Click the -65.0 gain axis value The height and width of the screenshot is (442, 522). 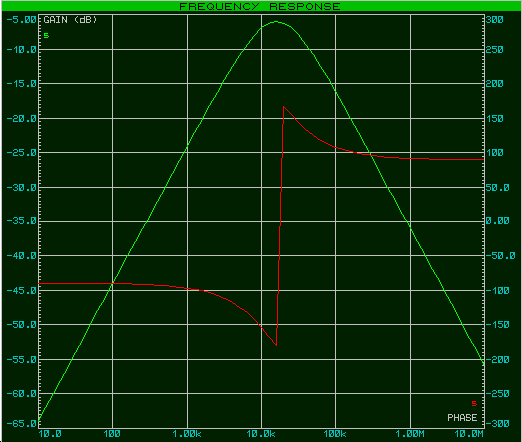pyautogui.click(x=22, y=424)
